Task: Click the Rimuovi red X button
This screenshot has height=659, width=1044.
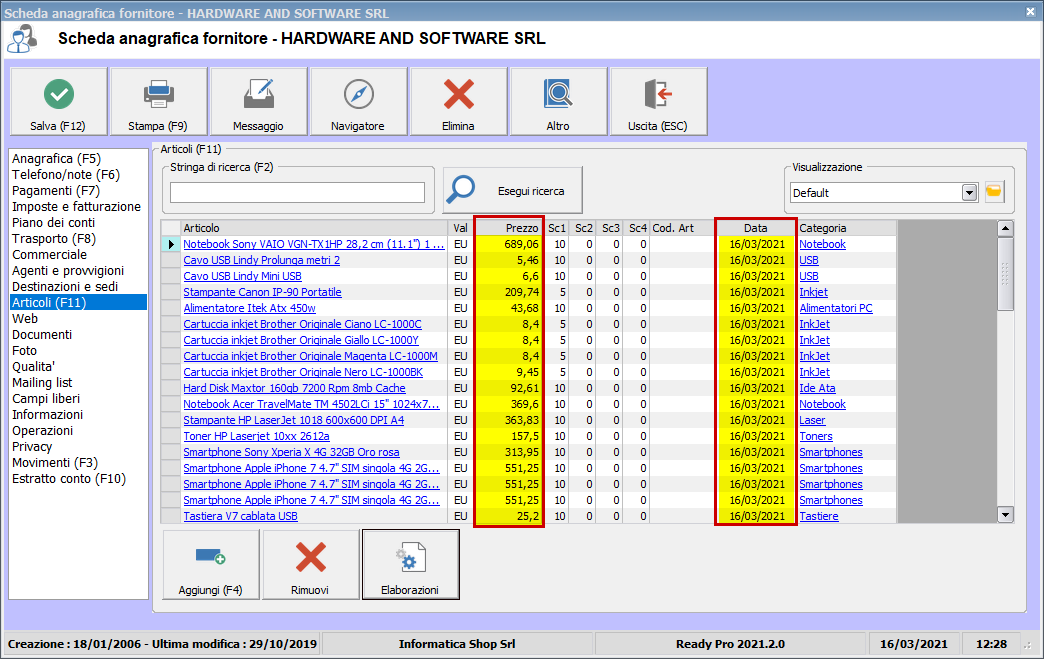Action: [x=311, y=564]
